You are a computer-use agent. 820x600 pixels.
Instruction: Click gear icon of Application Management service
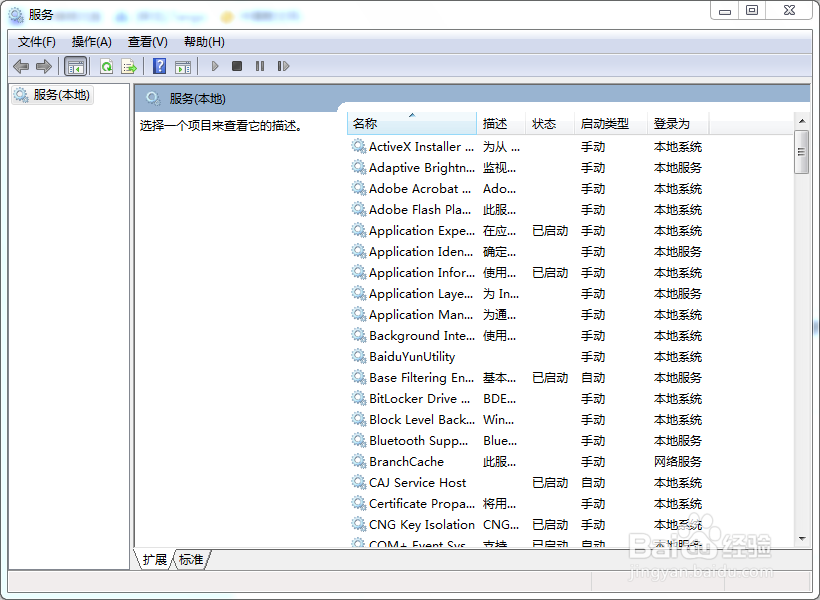pyautogui.click(x=358, y=314)
